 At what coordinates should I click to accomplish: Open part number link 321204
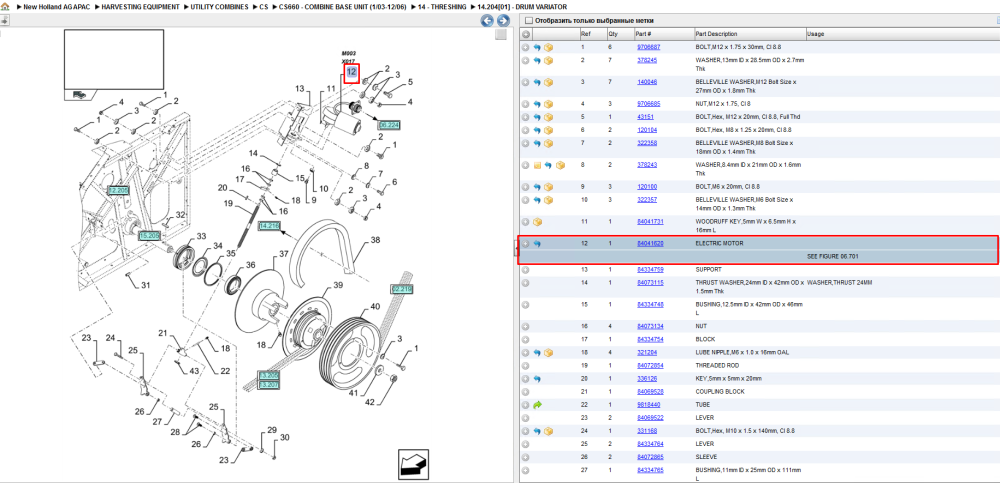tap(647, 353)
